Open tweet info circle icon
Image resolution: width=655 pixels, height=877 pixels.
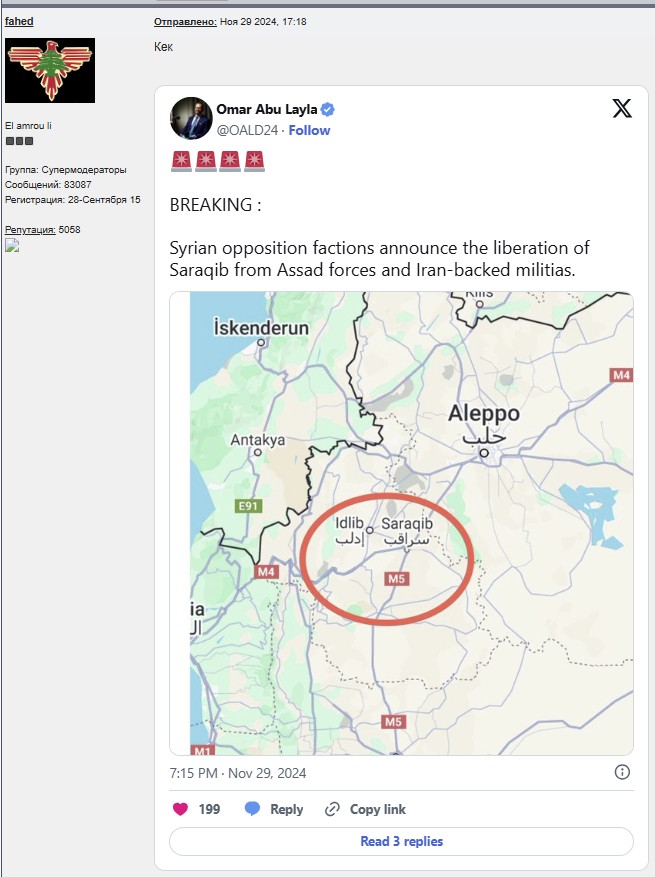tap(622, 772)
